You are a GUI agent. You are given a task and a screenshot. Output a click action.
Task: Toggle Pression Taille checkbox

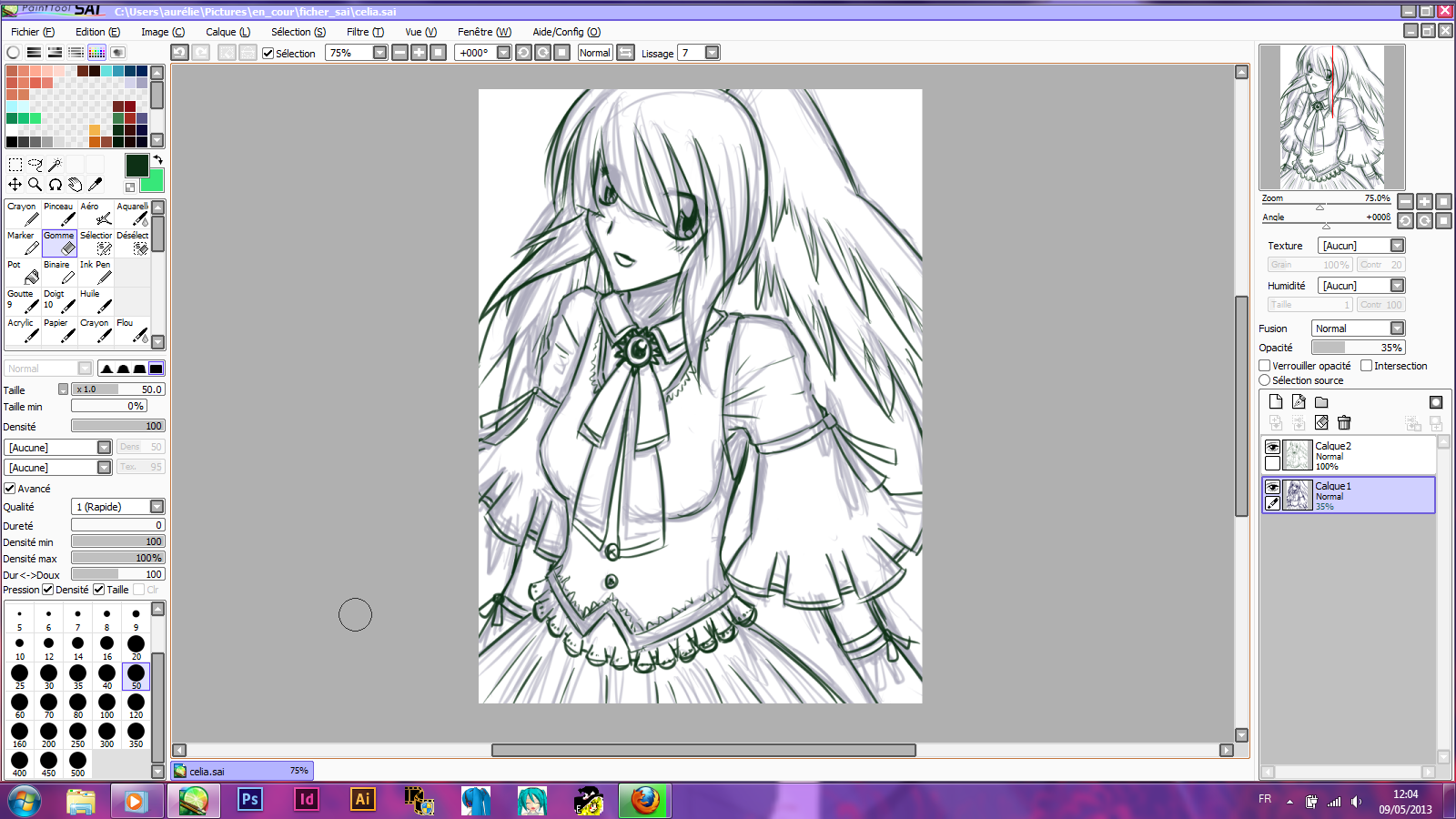99,590
